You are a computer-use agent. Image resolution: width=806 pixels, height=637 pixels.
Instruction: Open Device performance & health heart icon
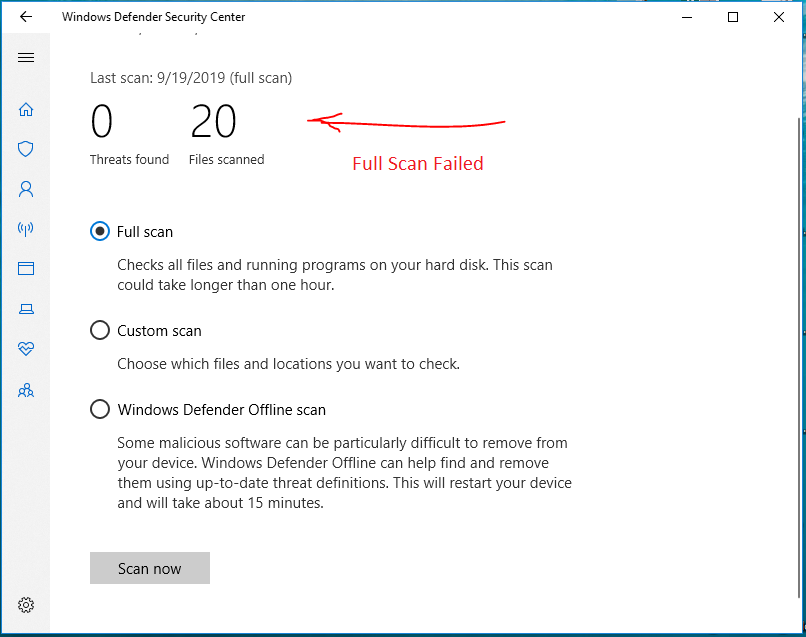coord(26,349)
